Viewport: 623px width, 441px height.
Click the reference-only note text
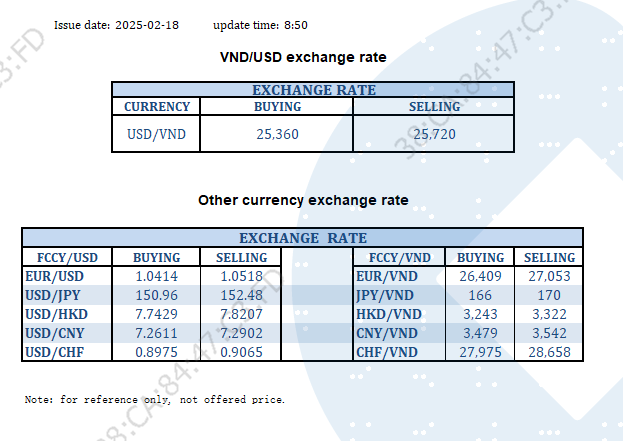pos(155,400)
